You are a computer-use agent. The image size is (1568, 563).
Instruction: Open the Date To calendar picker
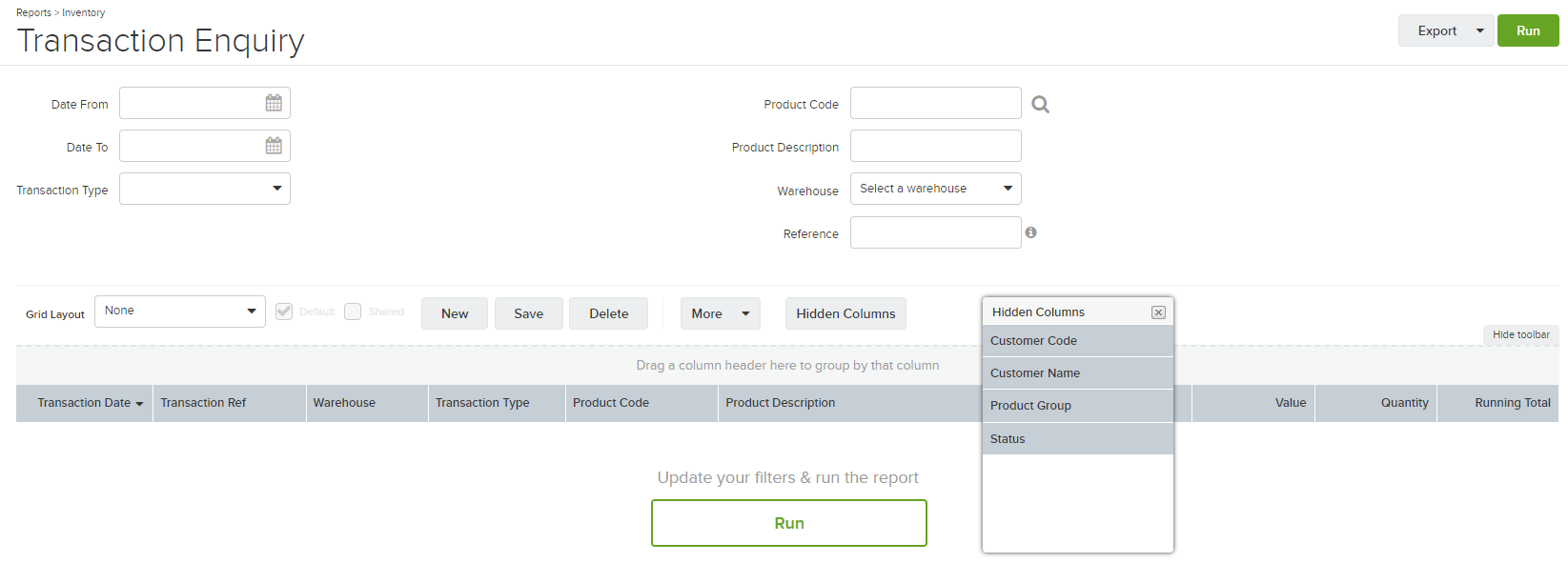[274, 146]
